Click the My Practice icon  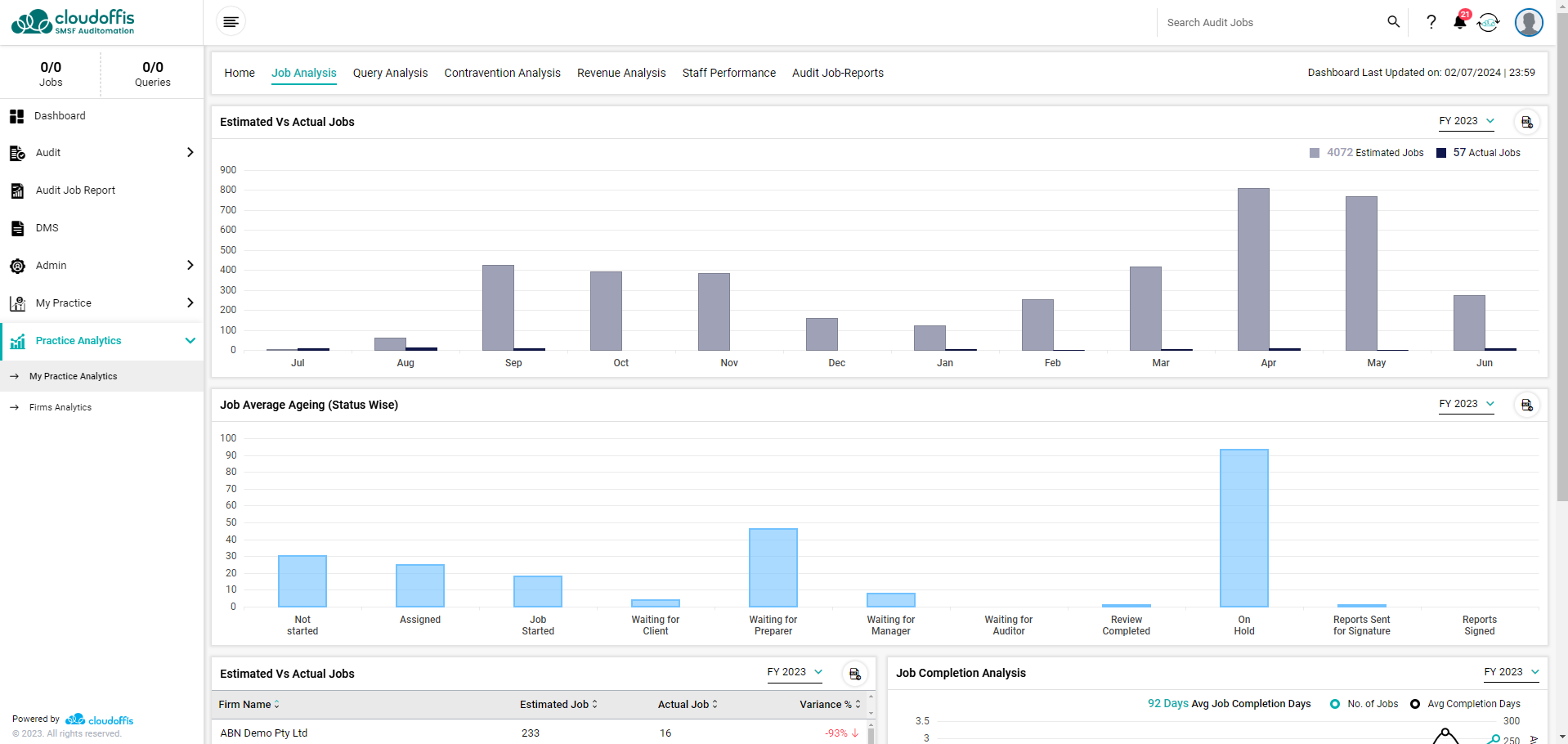coord(17,303)
